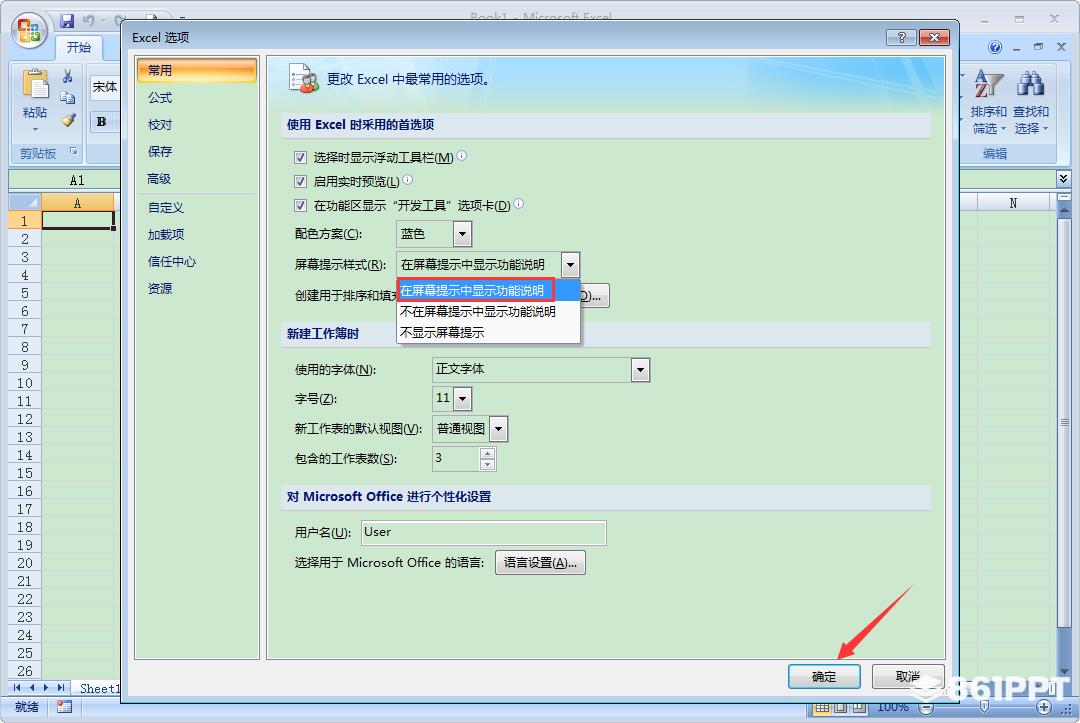Toggle Enable Live Preview checkbox

coord(300,182)
